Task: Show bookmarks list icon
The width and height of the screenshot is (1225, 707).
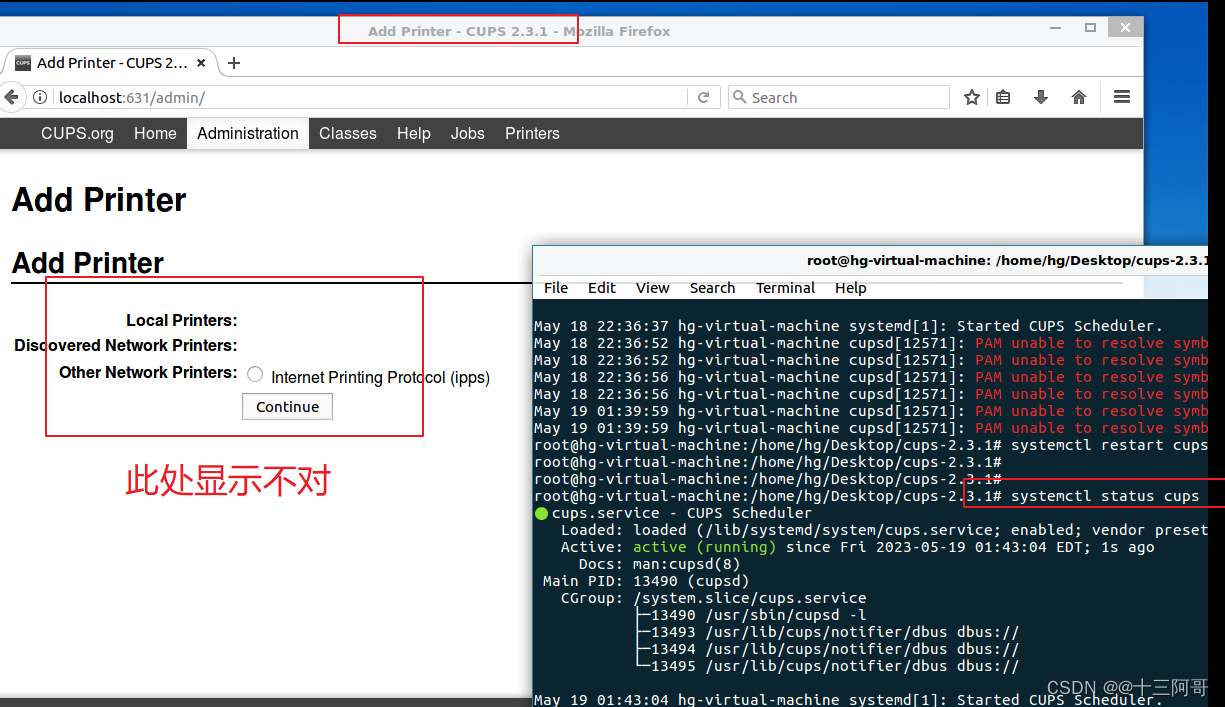Action: point(1003,97)
